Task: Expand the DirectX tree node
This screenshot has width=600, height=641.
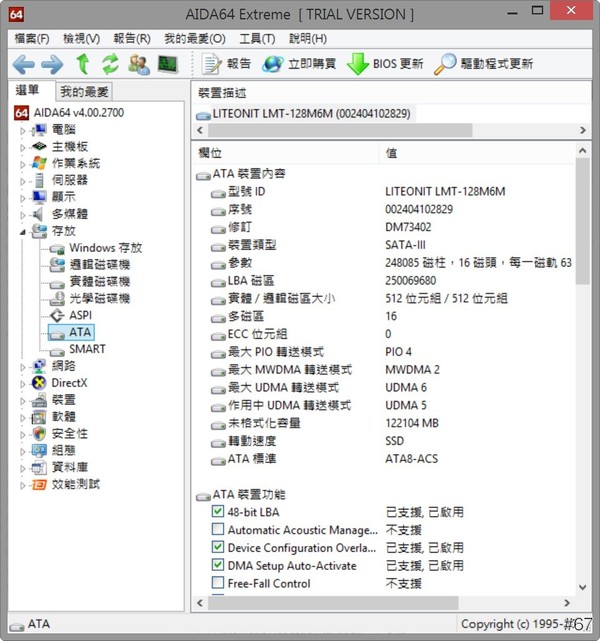Action: pyautogui.click(x=22, y=384)
